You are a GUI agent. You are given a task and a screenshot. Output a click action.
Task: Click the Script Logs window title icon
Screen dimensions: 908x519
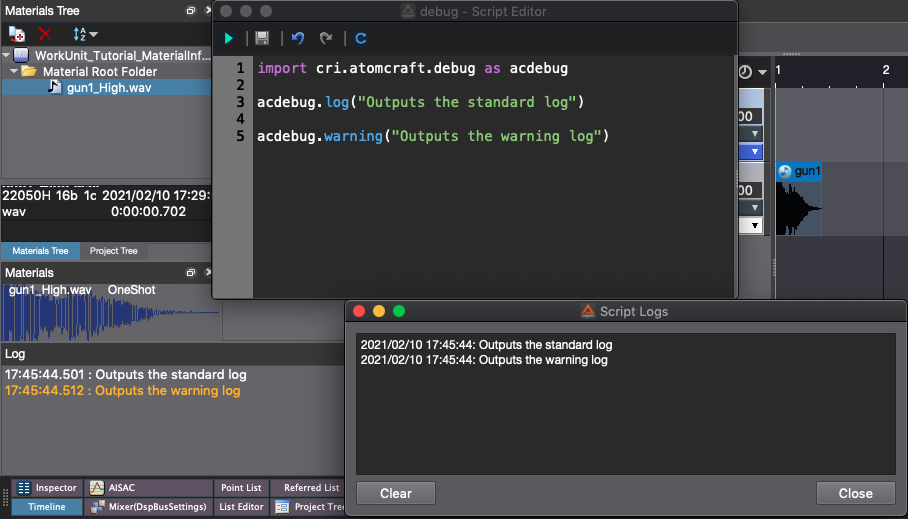pyautogui.click(x=588, y=311)
